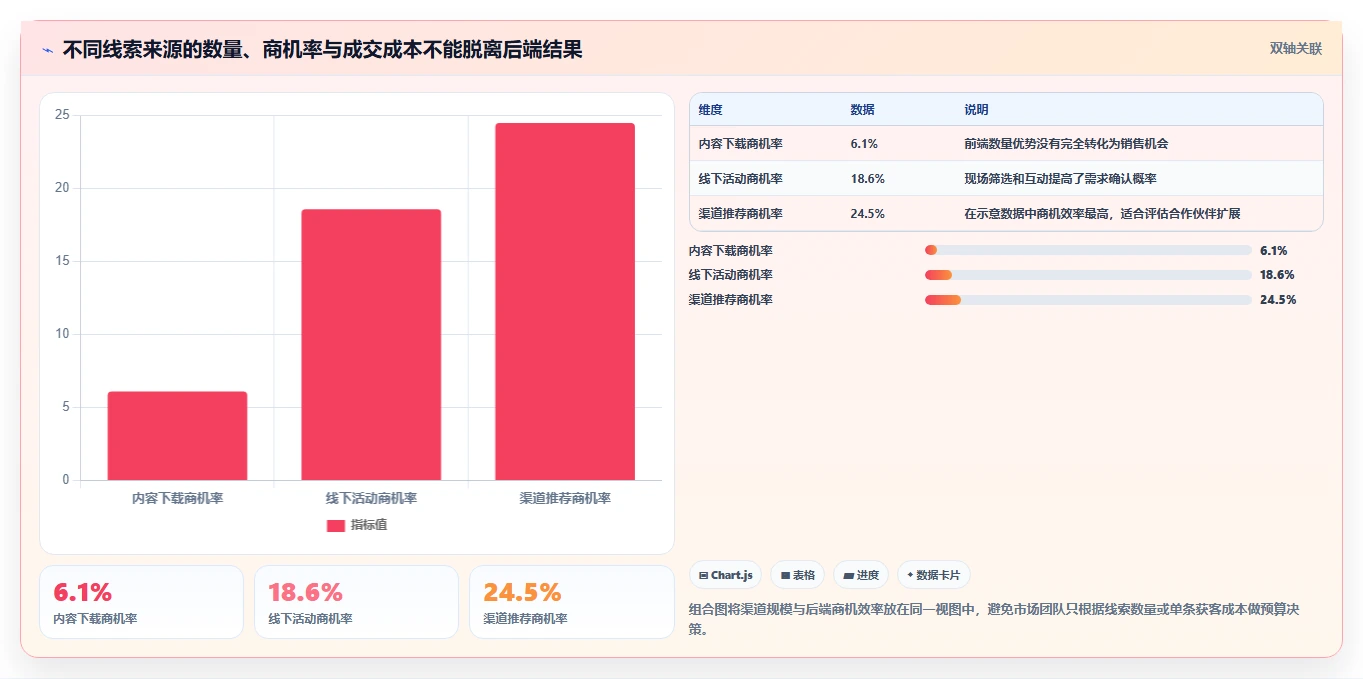
Task: Click the 线下活动商机率 chart bar
Action: point(371,345)
